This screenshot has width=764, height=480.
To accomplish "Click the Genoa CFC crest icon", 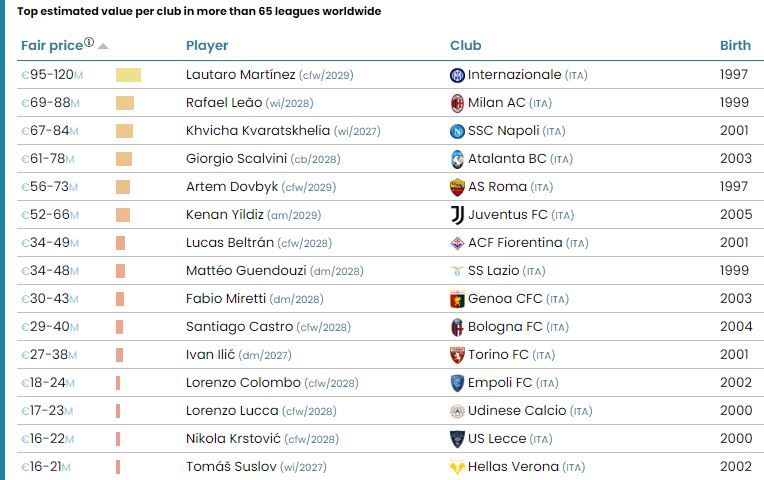I will (457, 299).
